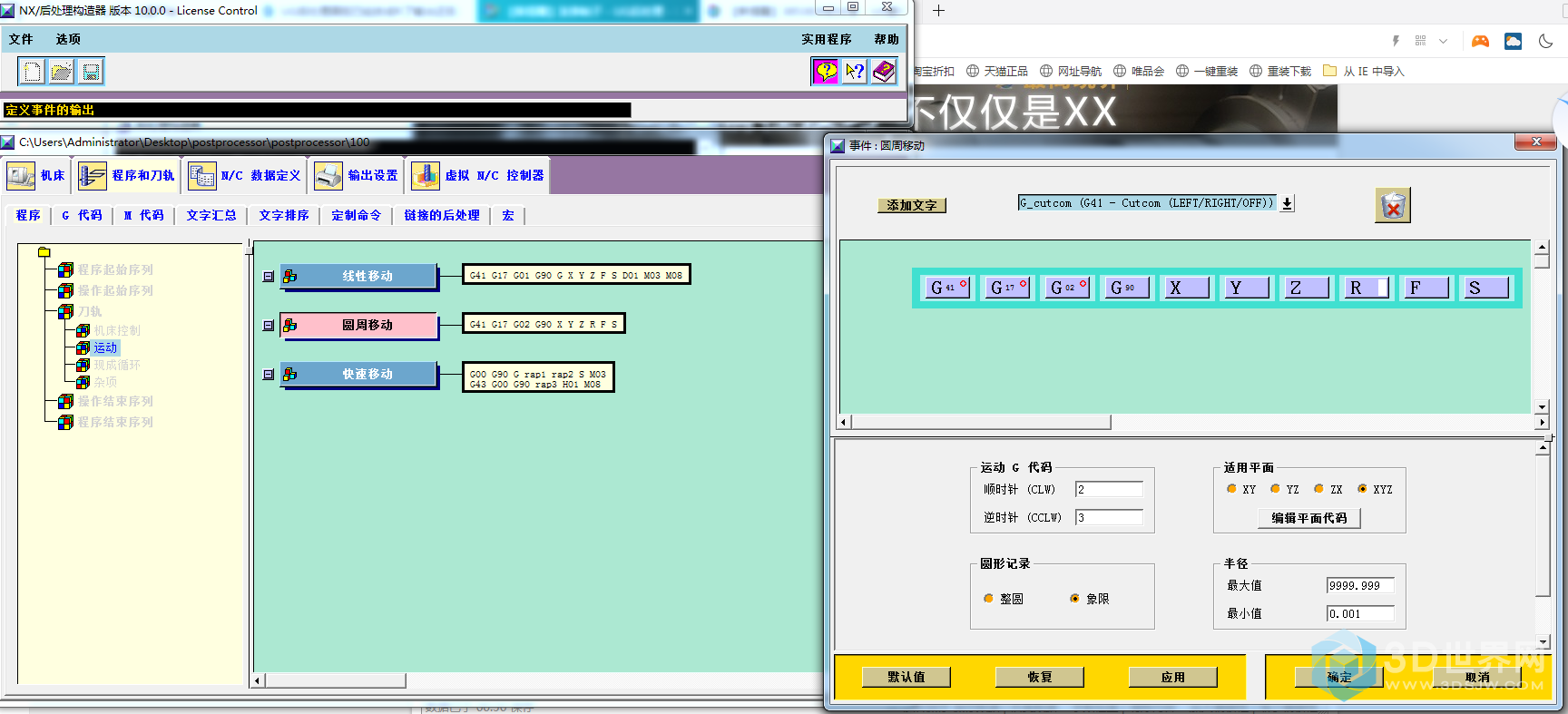This screenshot has width=1568, height=714.
Task: Open browser toolbar dropdown chevron
Action: pyautogui.click(x=1444, y=41)
